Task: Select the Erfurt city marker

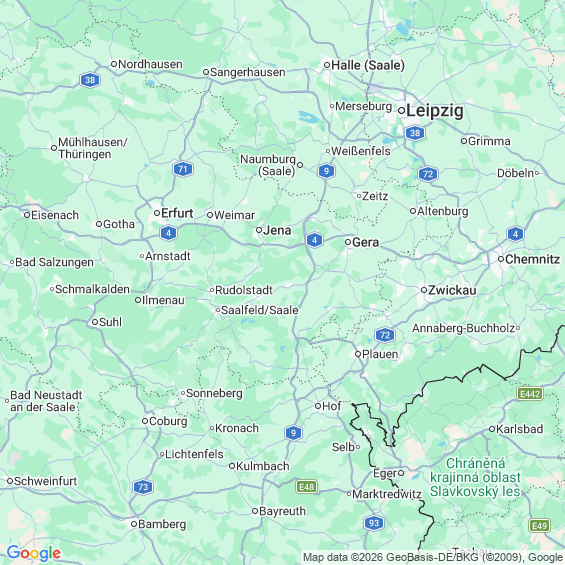Action: [x=157, y=213]
